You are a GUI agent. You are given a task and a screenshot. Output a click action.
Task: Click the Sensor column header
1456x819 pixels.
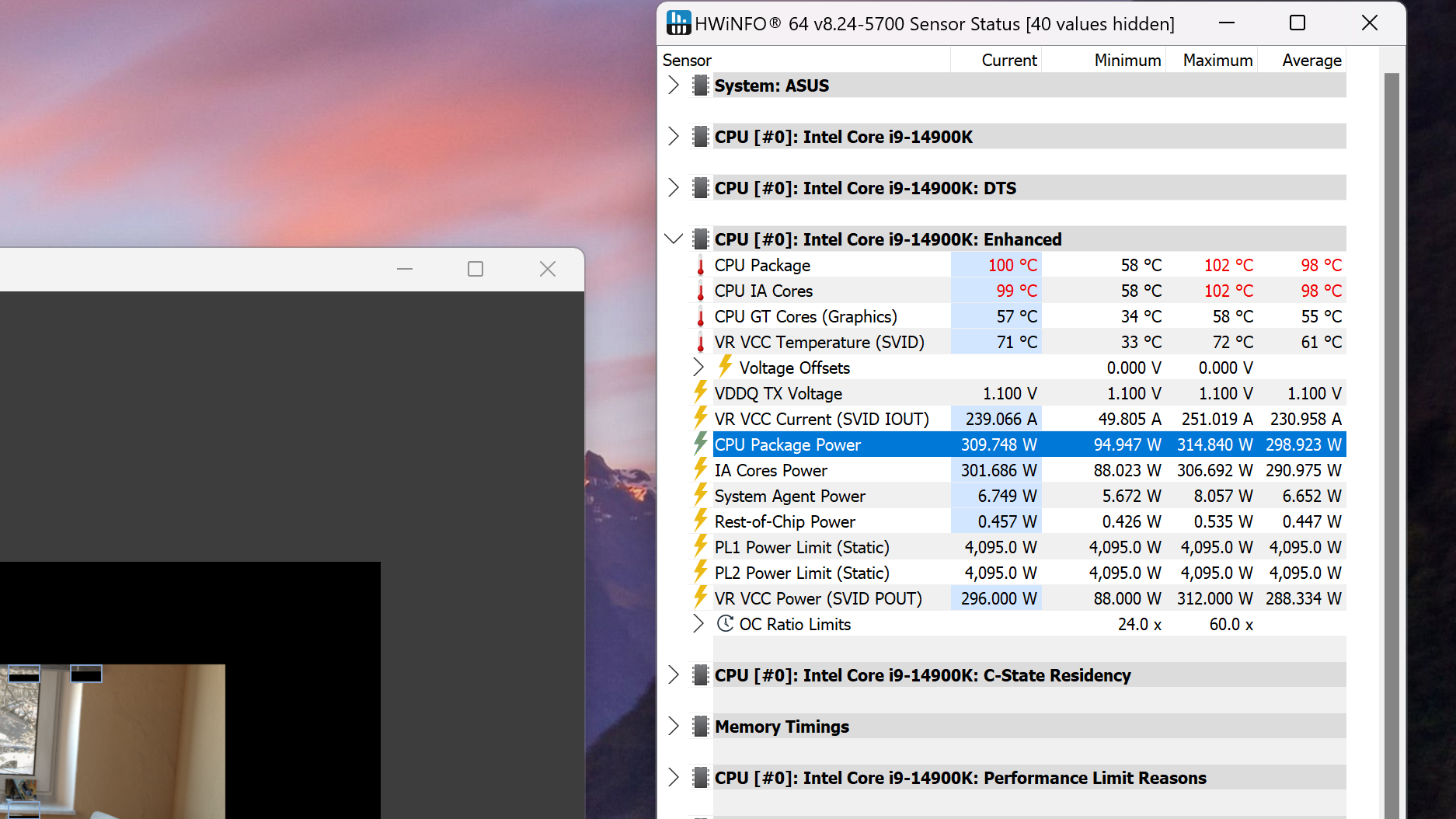(x=804, y=60)
